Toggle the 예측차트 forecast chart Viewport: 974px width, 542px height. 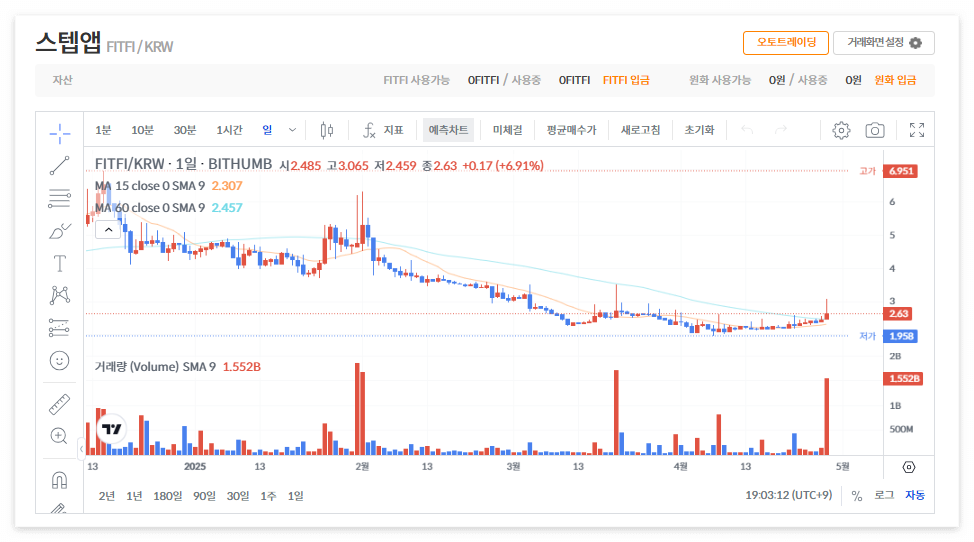(448, 130)
